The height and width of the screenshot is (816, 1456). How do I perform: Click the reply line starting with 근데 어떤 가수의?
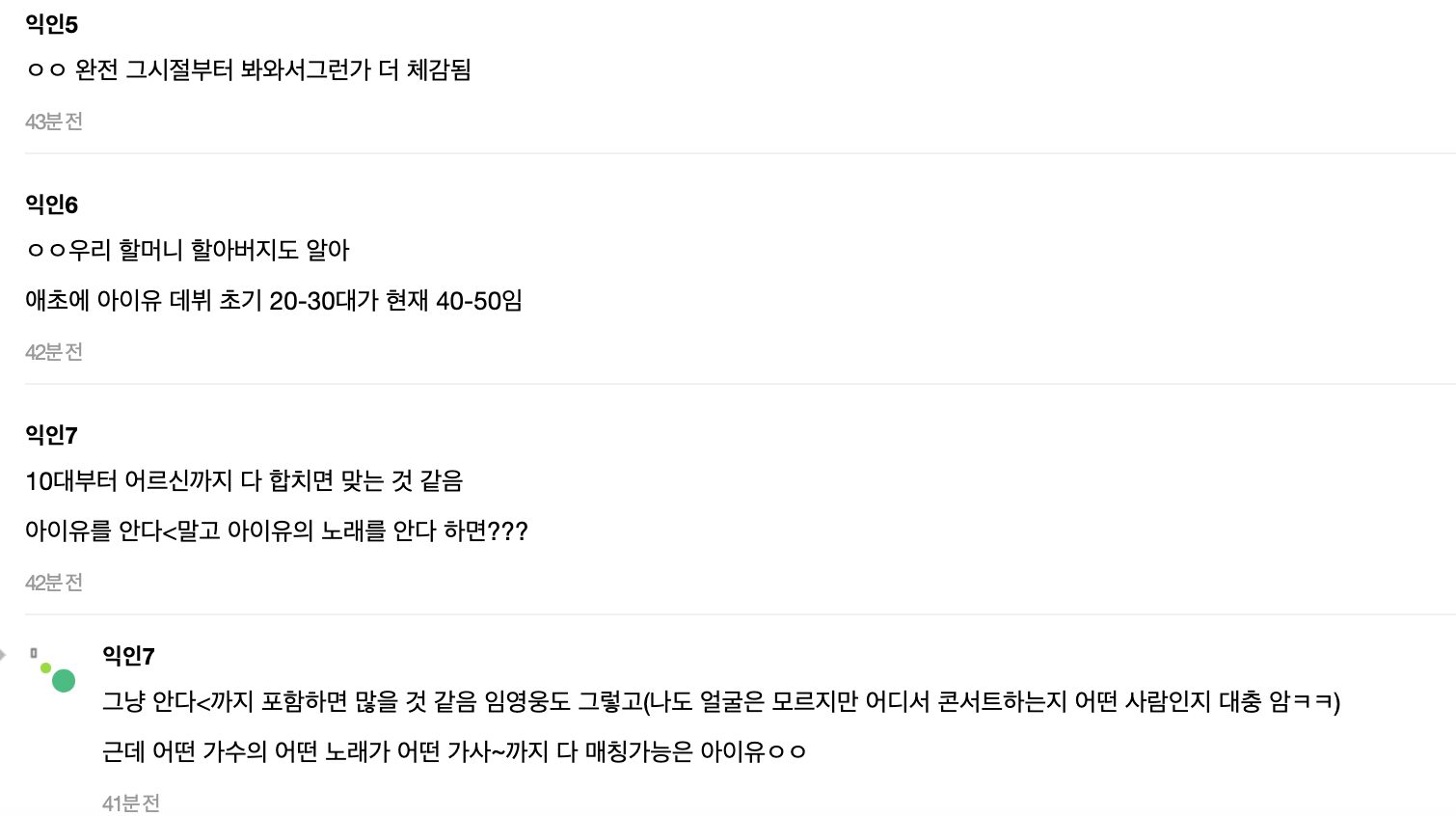click(x=453, y=751)
